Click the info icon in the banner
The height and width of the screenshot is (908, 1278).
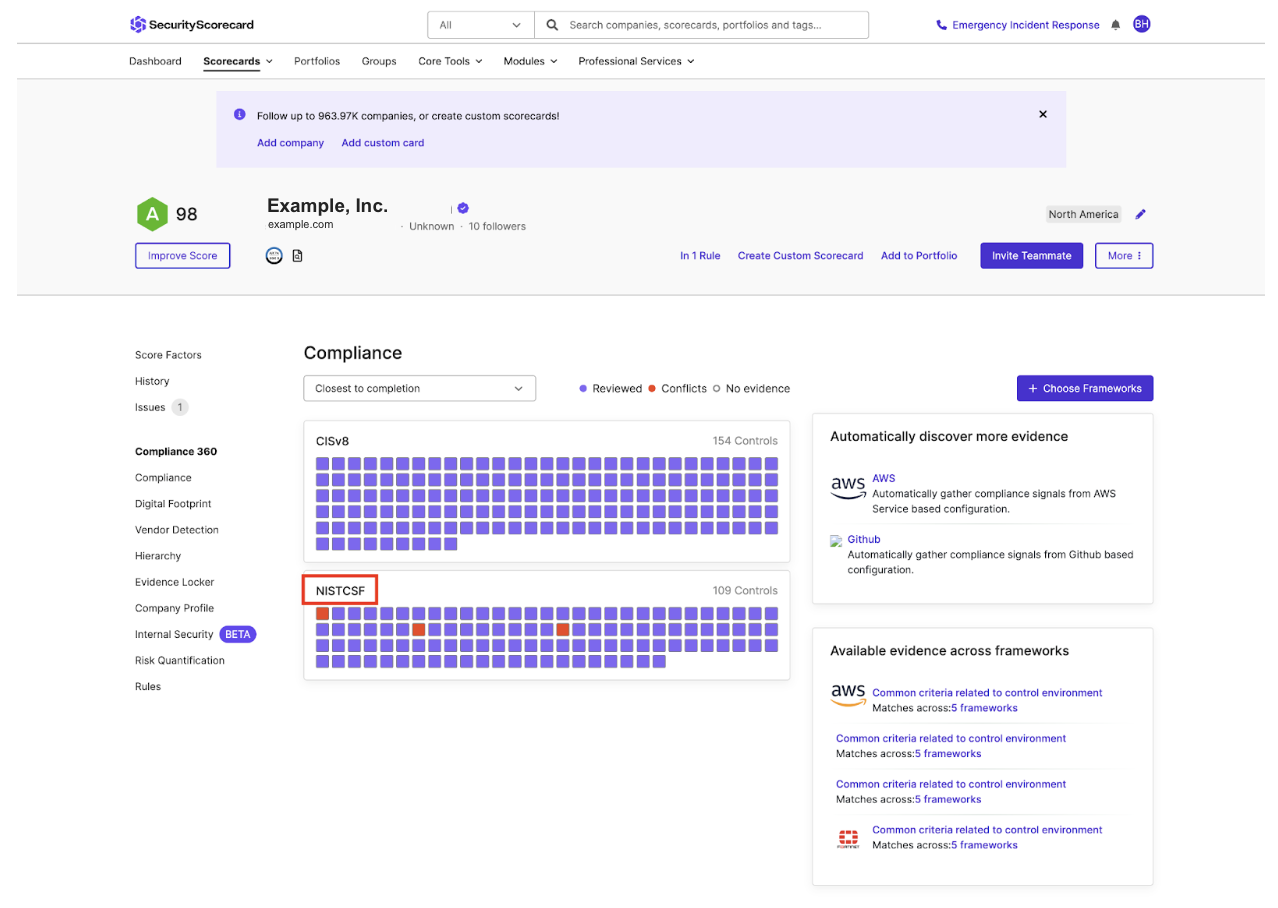240,115
